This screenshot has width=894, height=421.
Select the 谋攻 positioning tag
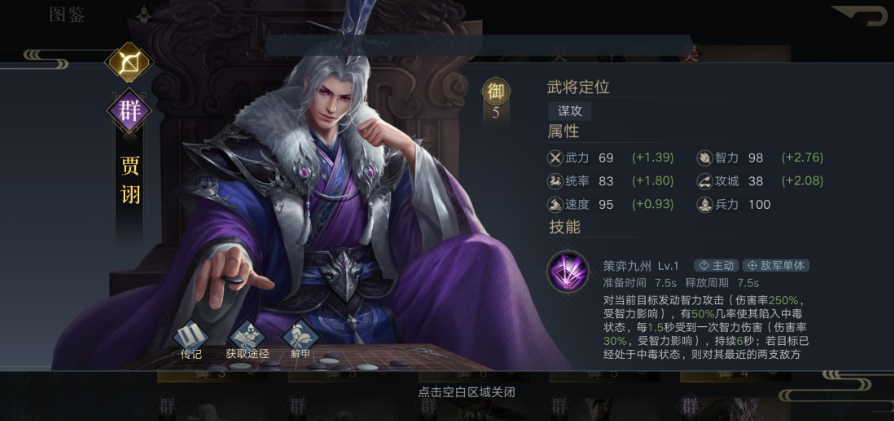pos(570,111)
